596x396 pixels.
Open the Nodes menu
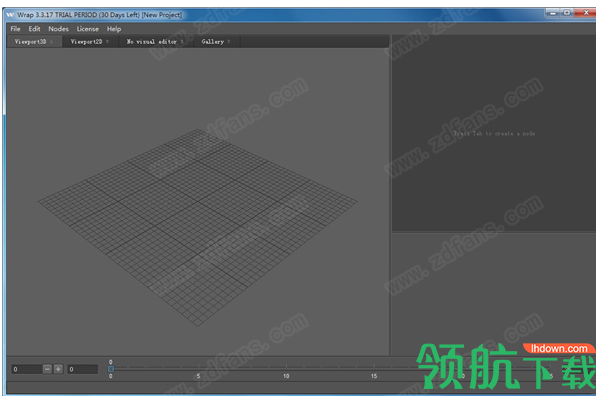point(58,29)
